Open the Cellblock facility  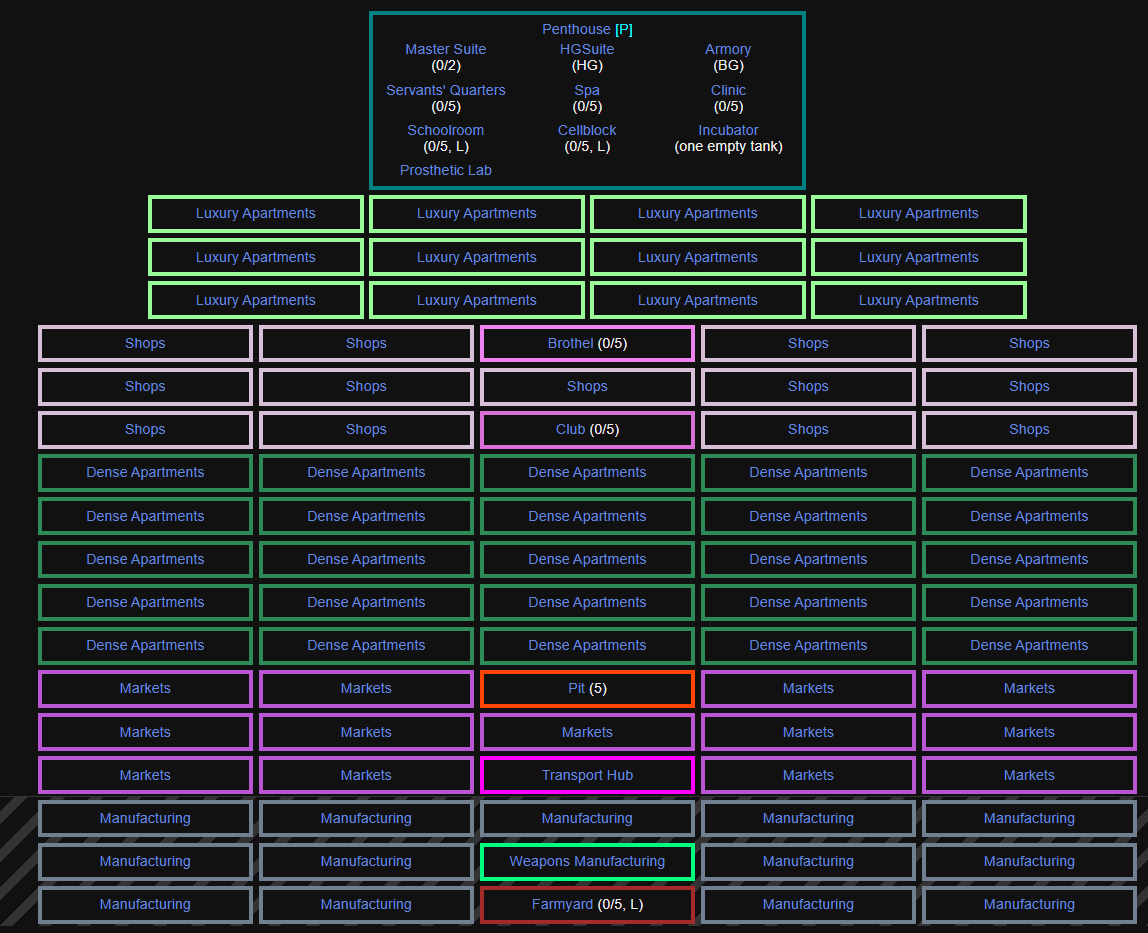coord(587,130)
